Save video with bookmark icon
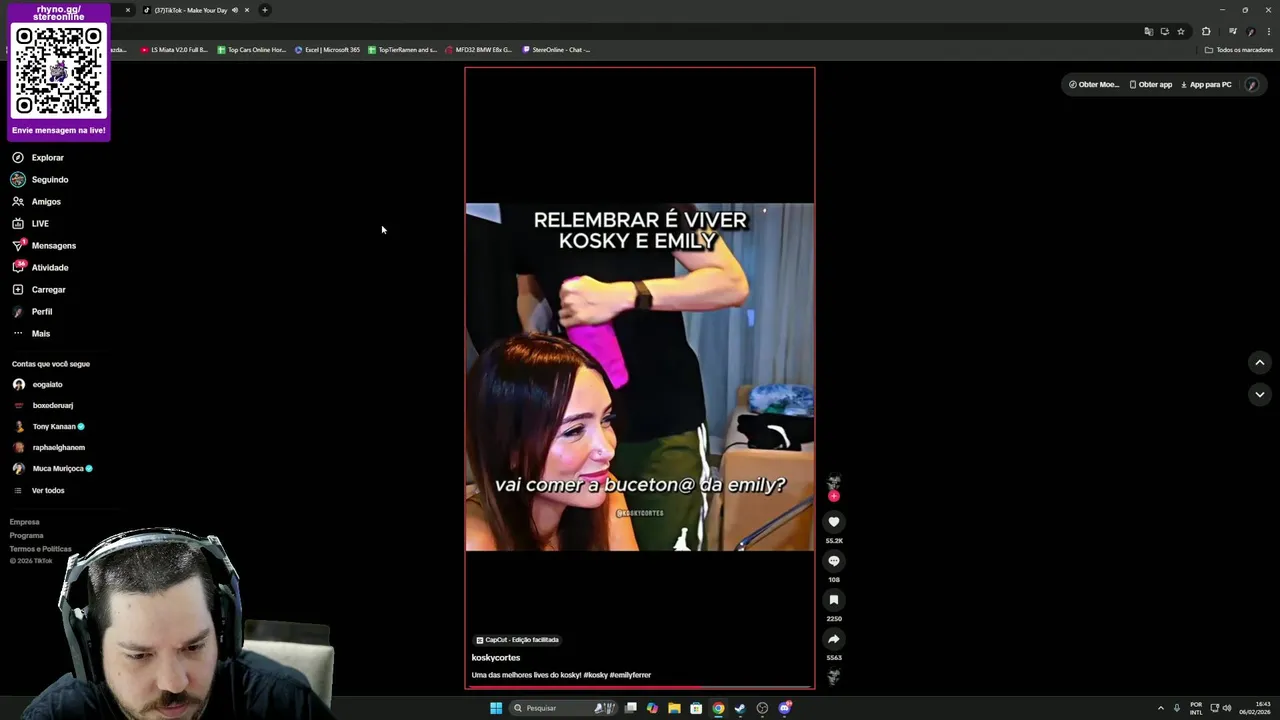Image resolution: width=1280 pixels, height=720 pixels. pyautogui.click(x=834, y=600)
